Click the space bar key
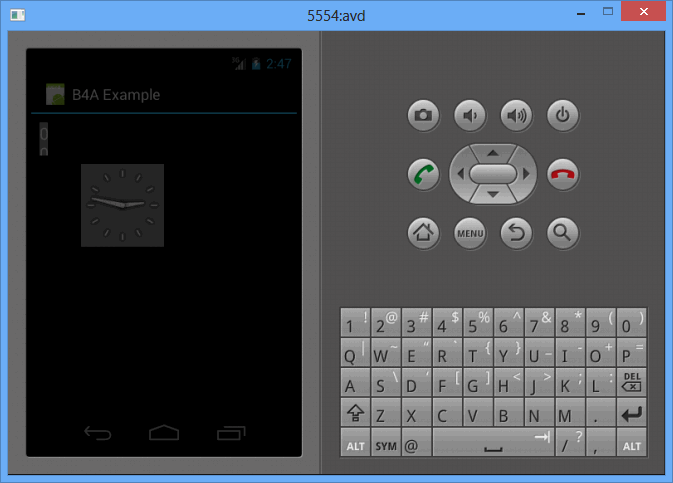673x483 pixels. 493,442
